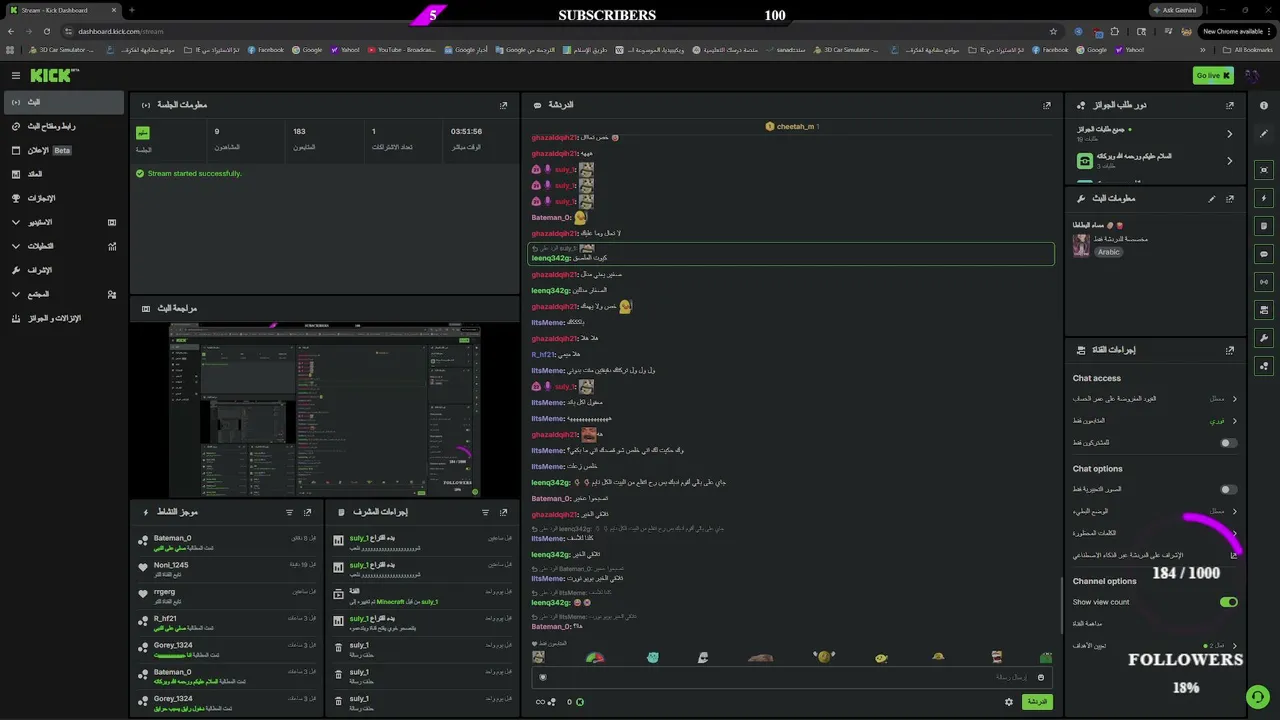Open the AI chat moderation external link

point(1234,555)
